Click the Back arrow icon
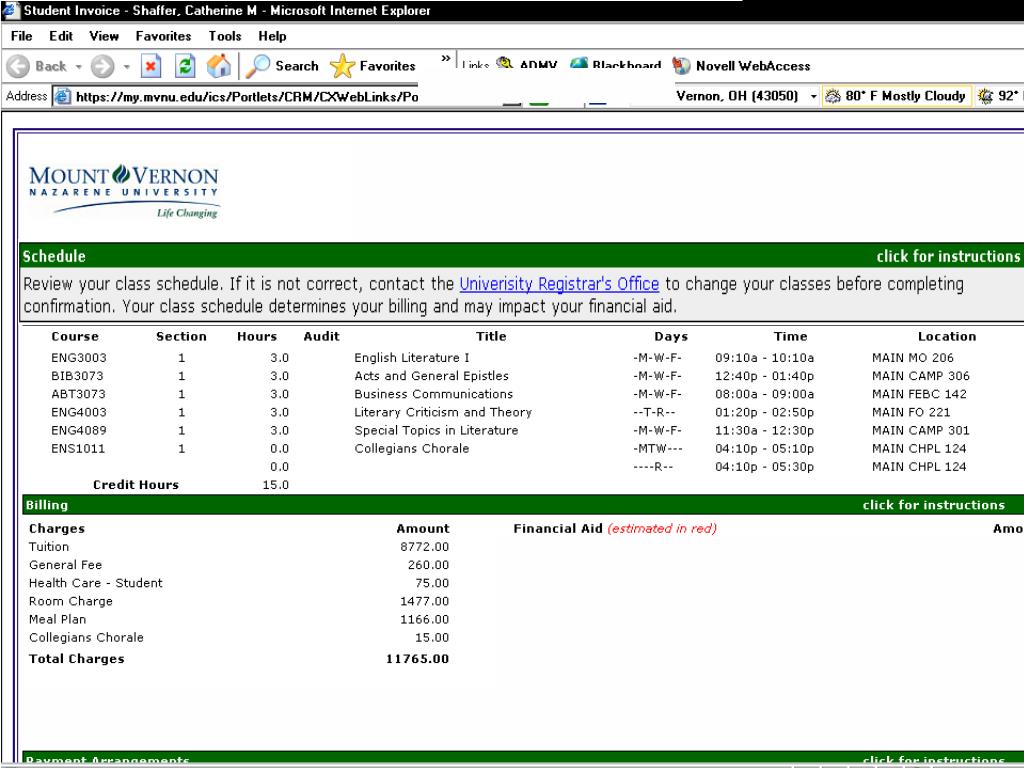1024x768 pixels. point(18,66)
